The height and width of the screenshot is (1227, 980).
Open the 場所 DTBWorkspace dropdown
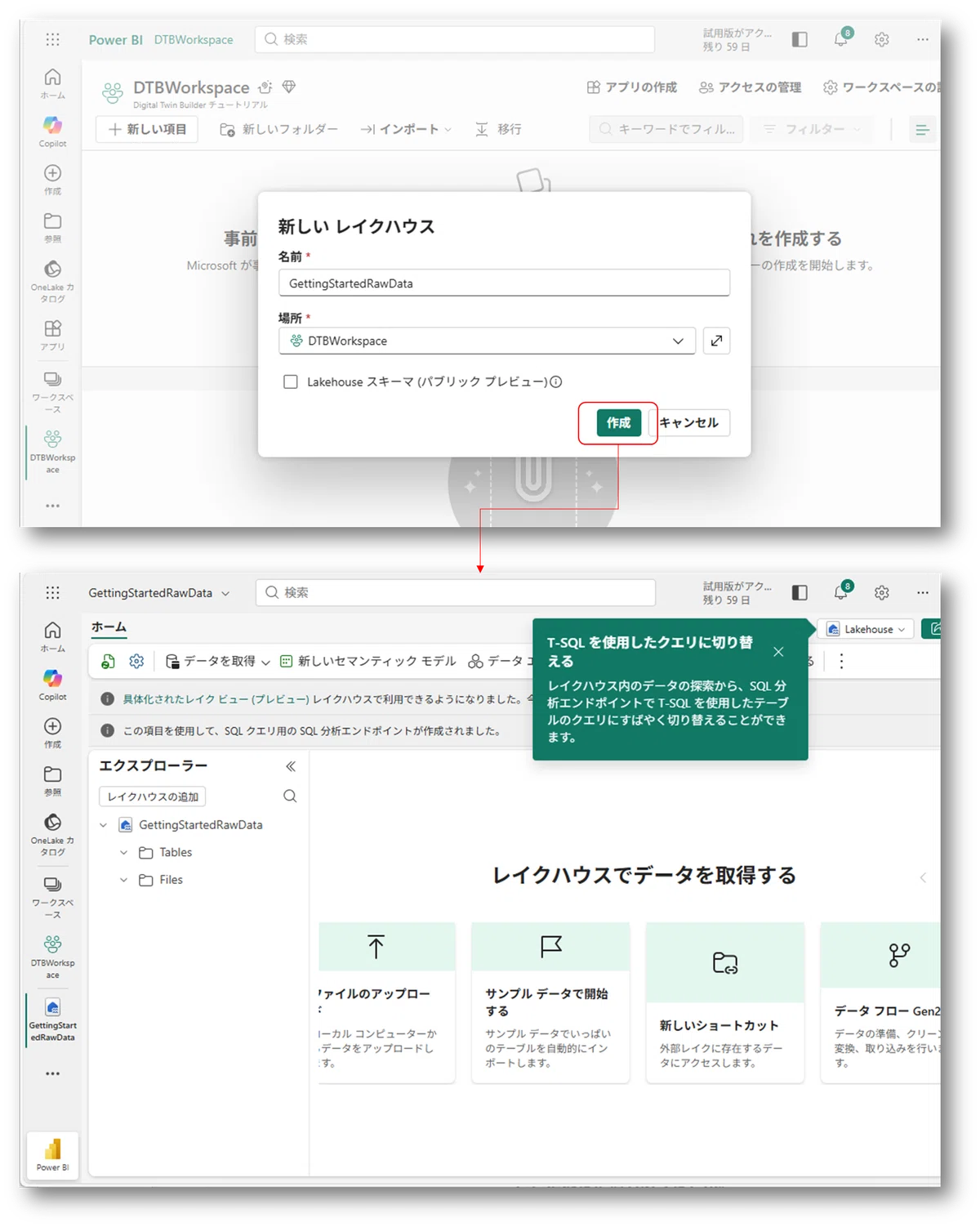point(487,341)
